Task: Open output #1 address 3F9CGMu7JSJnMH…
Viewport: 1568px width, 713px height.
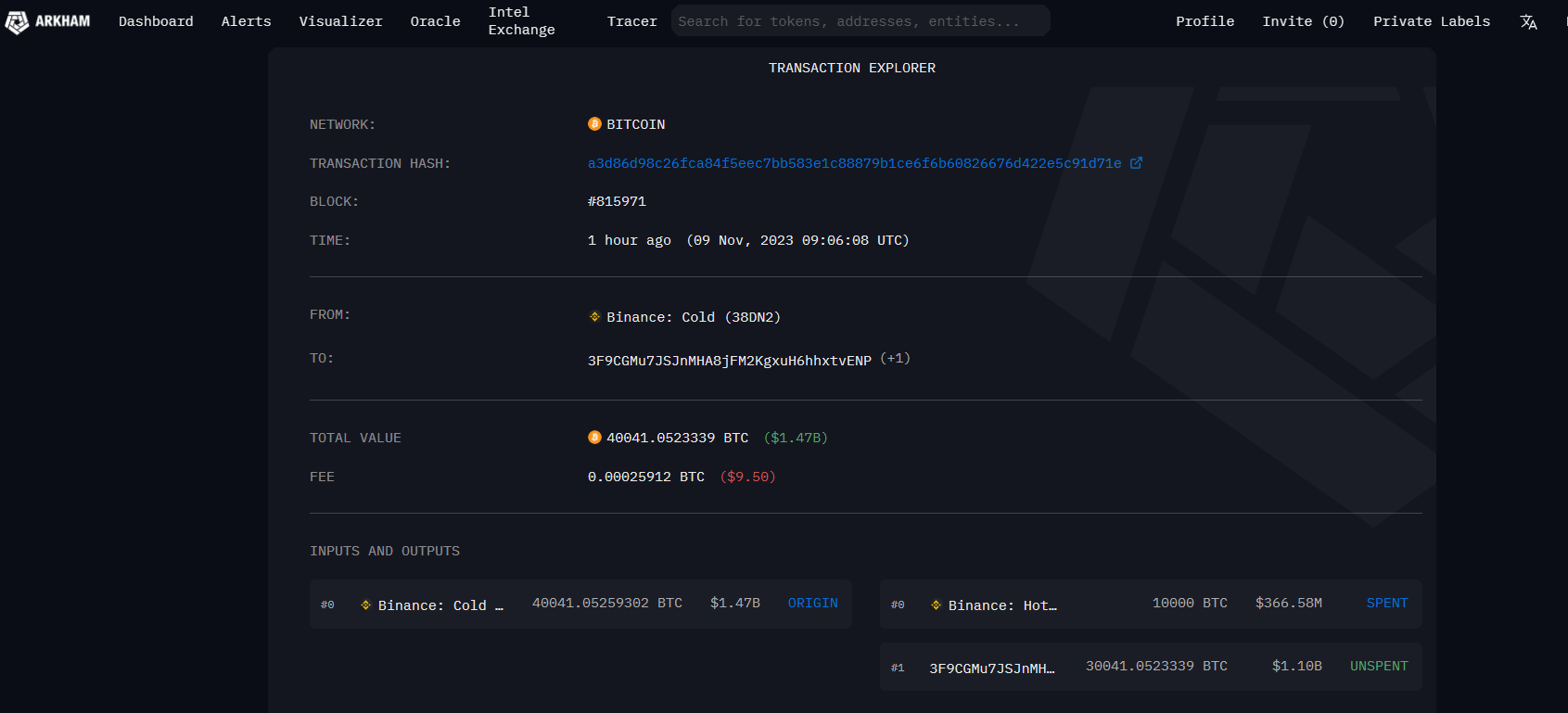Action: pos(992,668)
